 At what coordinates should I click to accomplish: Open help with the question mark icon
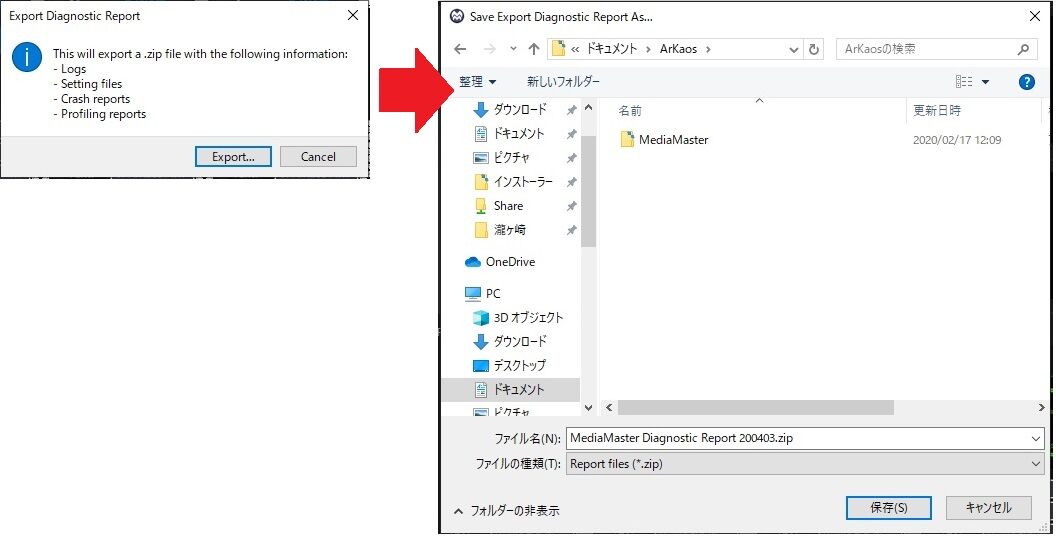tap(1026, 82)
